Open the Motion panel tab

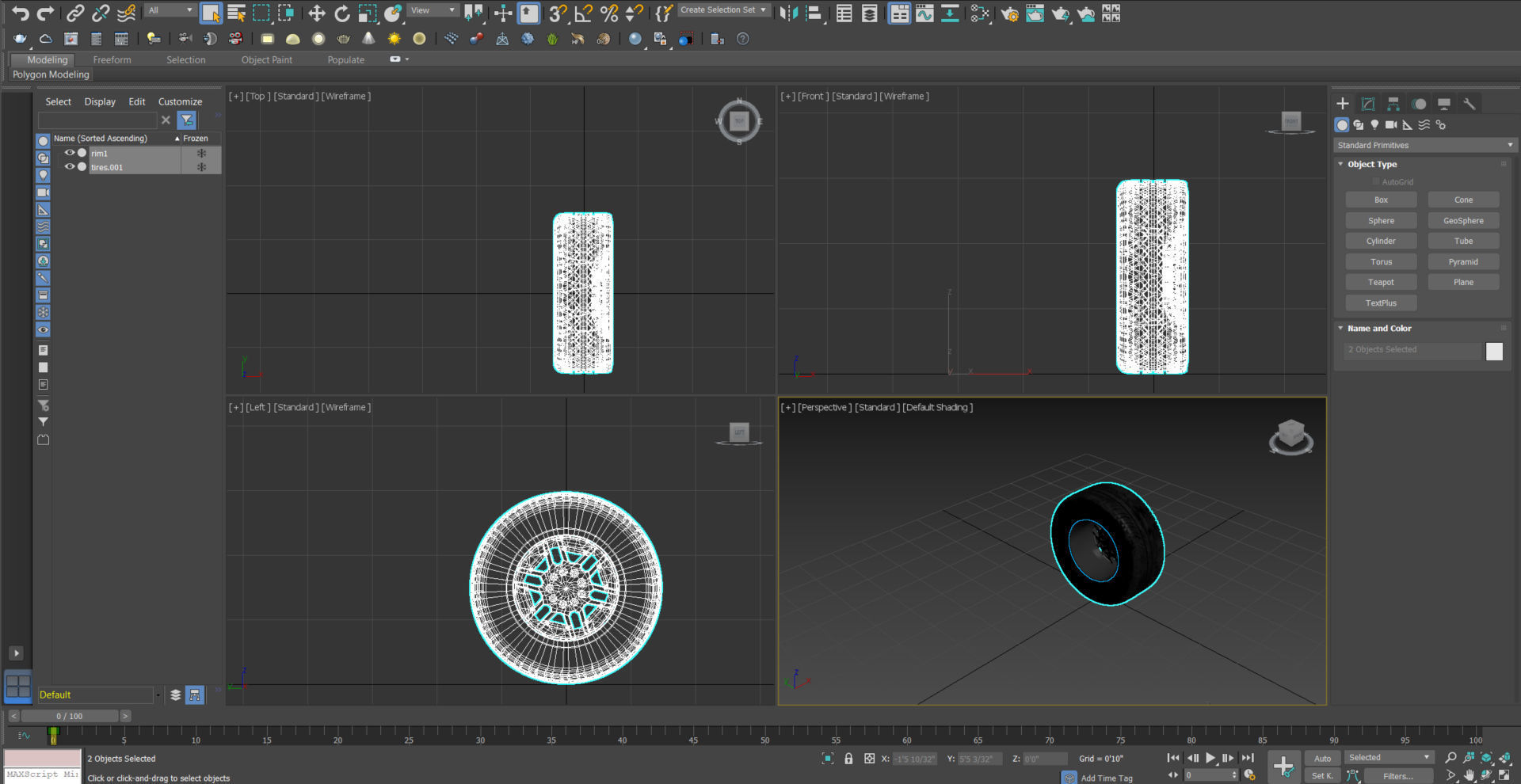point(1419,104)
